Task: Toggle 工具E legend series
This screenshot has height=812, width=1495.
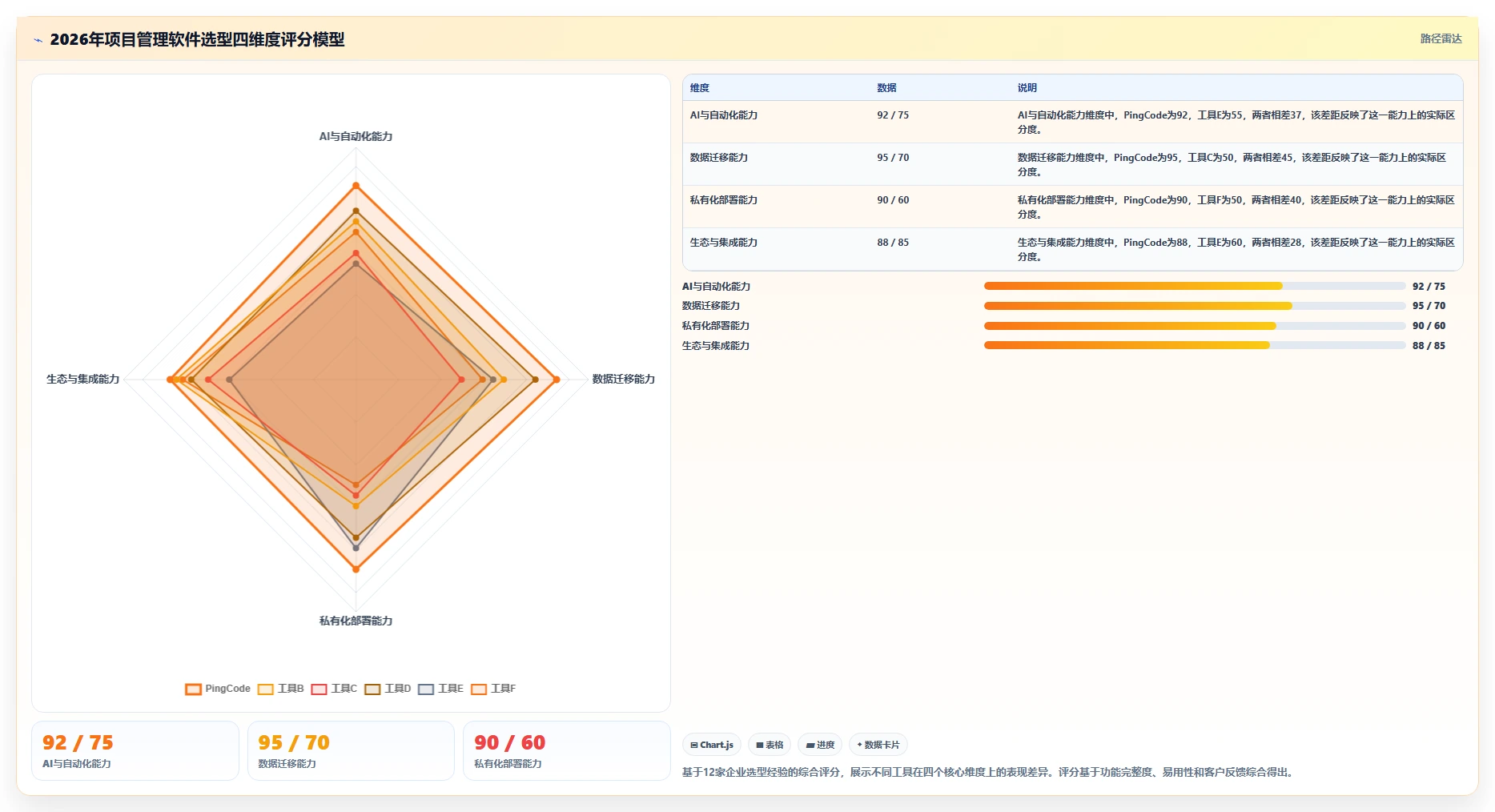Action: [x=441, y=689]
